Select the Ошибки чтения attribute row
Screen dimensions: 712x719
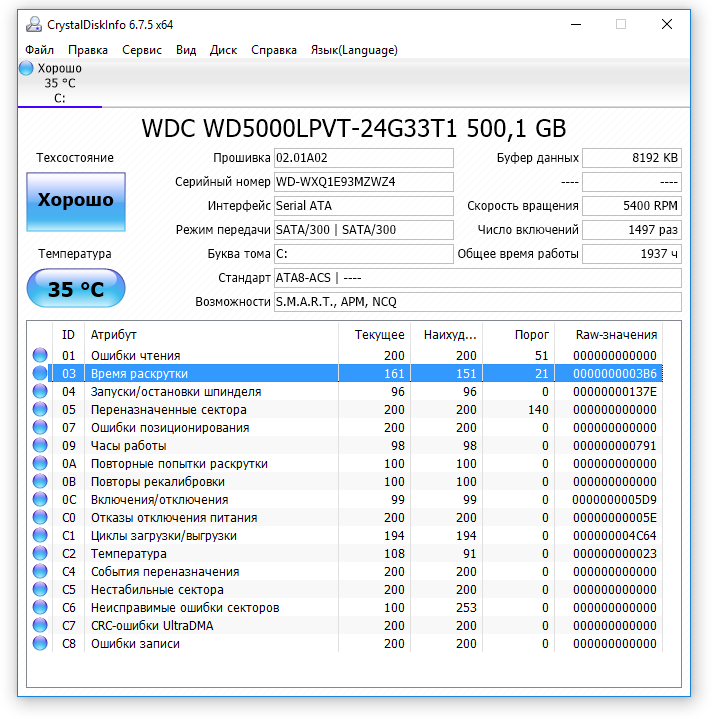(348, 355)
